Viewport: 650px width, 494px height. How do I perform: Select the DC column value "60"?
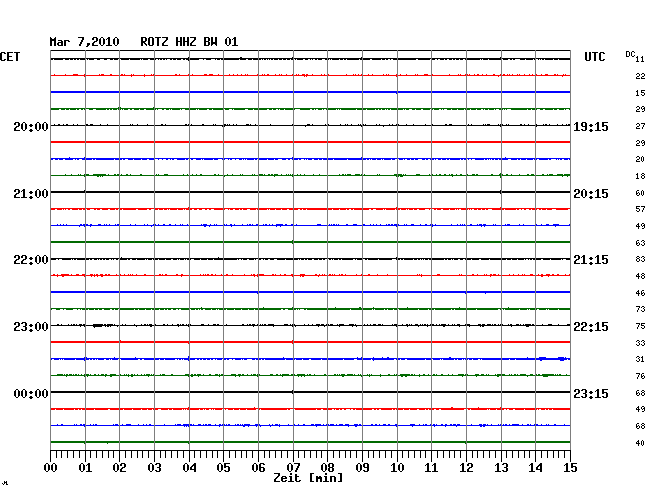click(640, 193)
